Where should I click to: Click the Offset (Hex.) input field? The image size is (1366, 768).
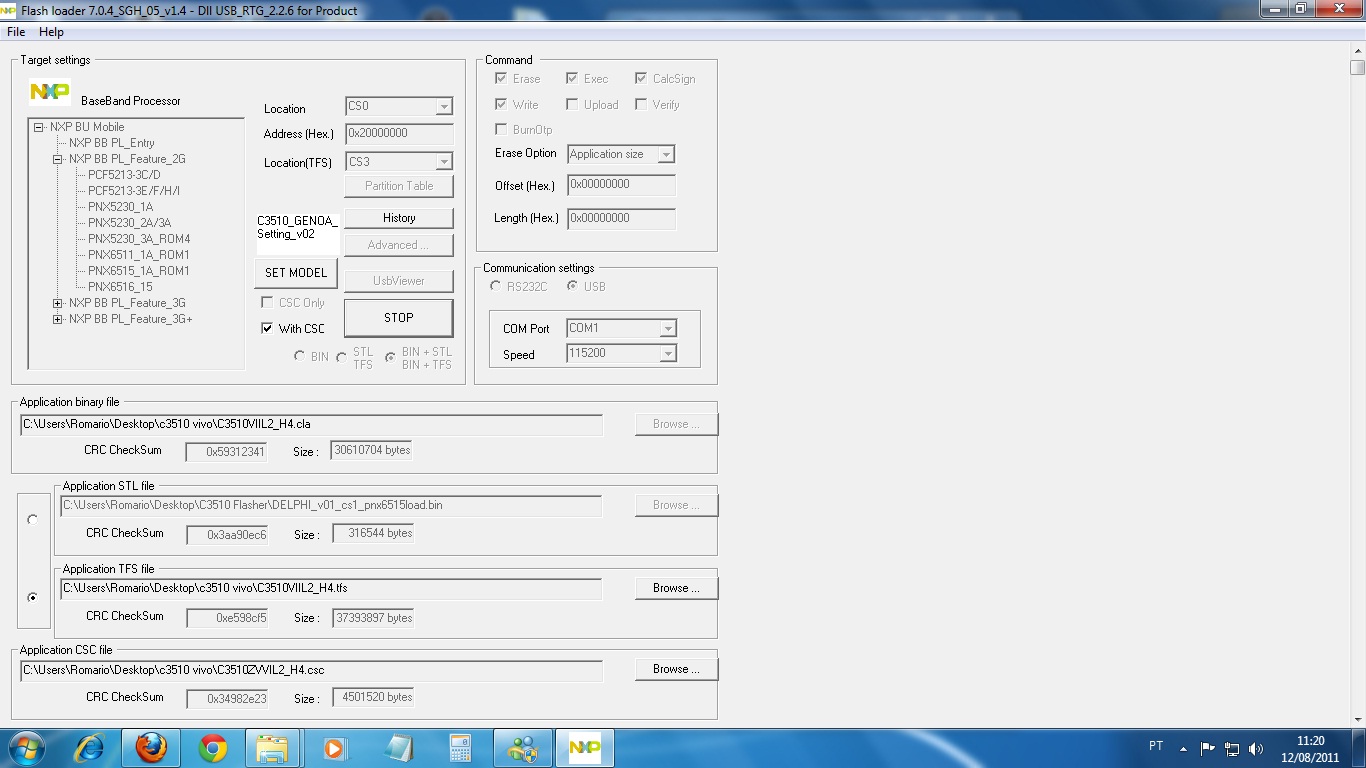(621, 185)
